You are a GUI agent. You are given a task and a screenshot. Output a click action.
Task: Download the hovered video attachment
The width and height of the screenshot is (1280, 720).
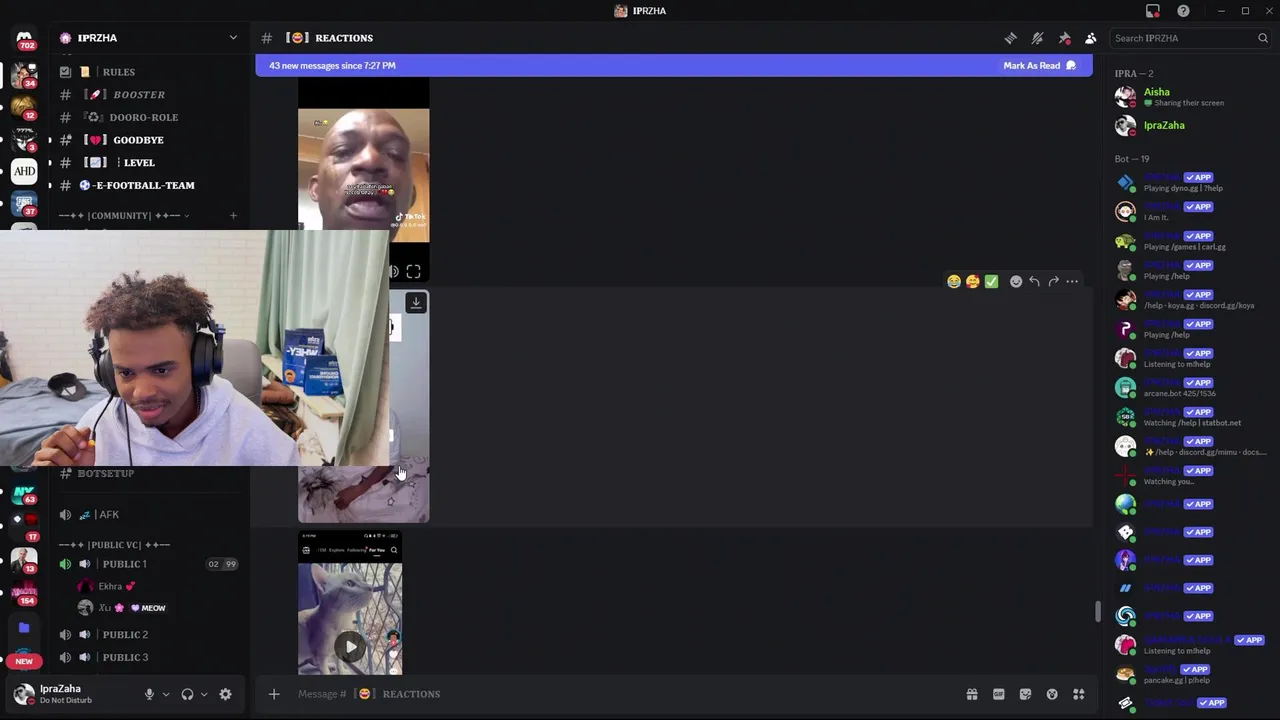(x=416, y=303)
